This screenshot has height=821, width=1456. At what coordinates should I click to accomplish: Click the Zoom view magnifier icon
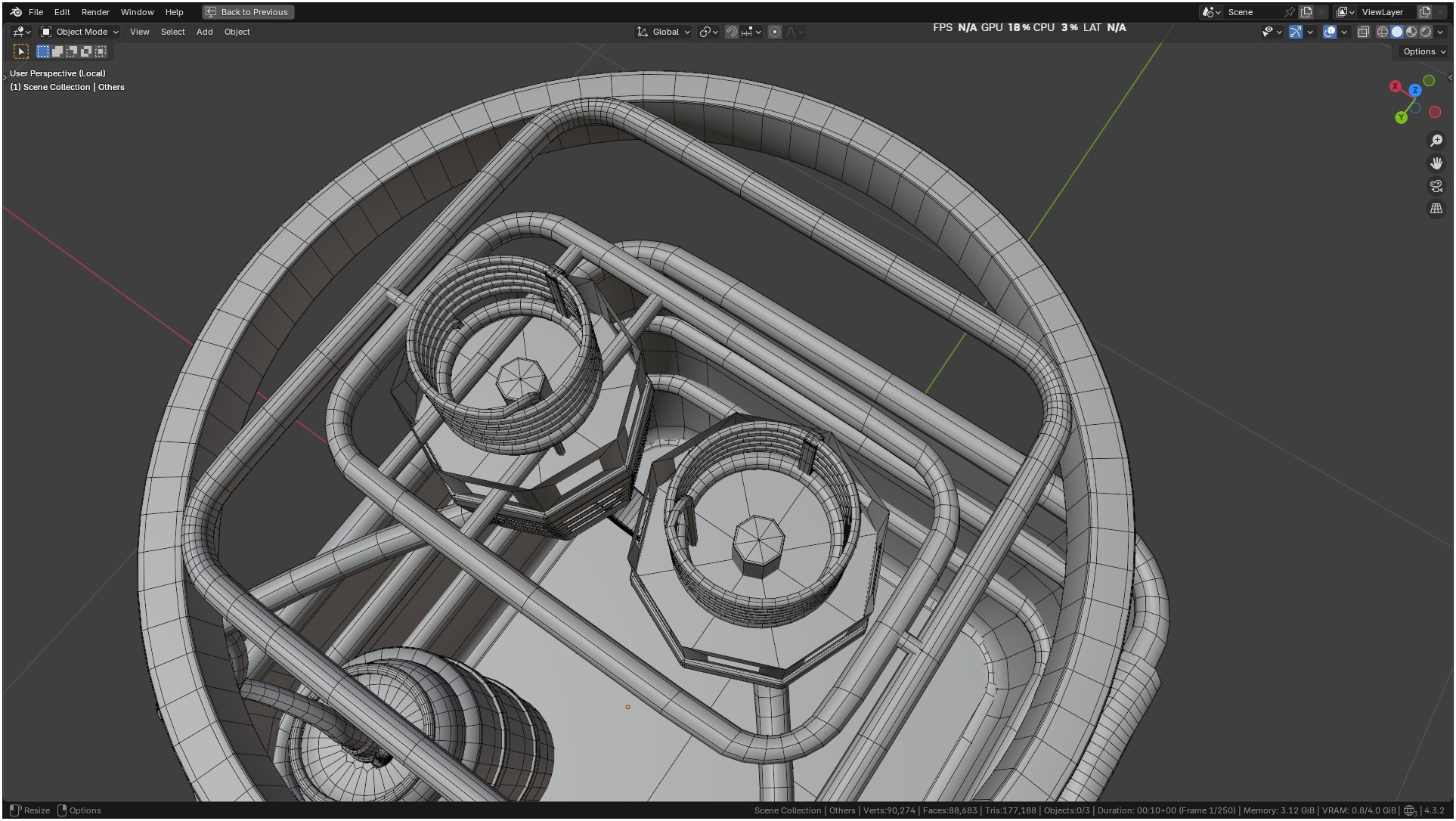(1436, 141)
